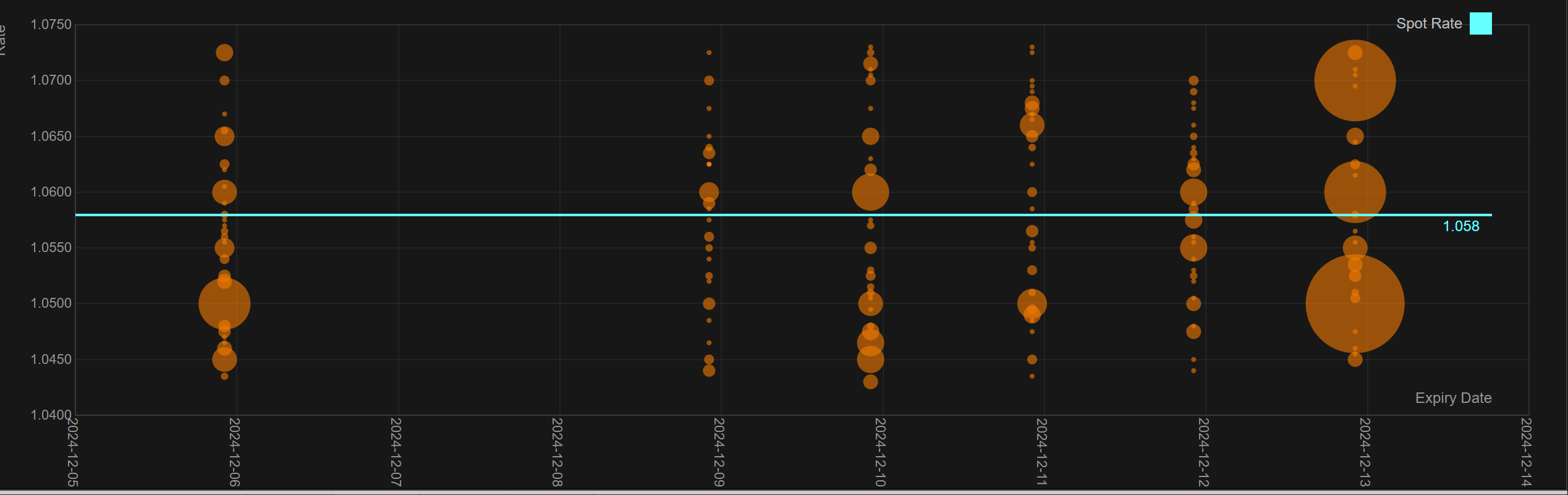Image resolution: width=1568 pixels, height=495 pixels.
Task: Click the 2024-12-11 x-axis date label
Action: coord(1042,452)
